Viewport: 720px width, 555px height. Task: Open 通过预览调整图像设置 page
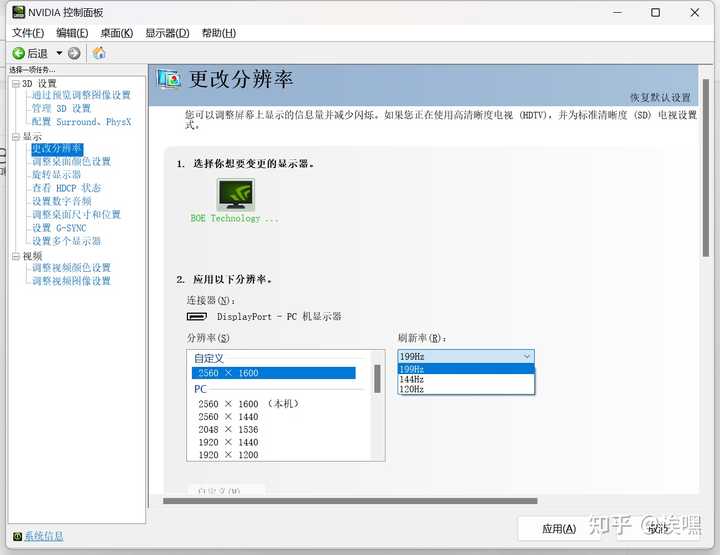(81, 95)
